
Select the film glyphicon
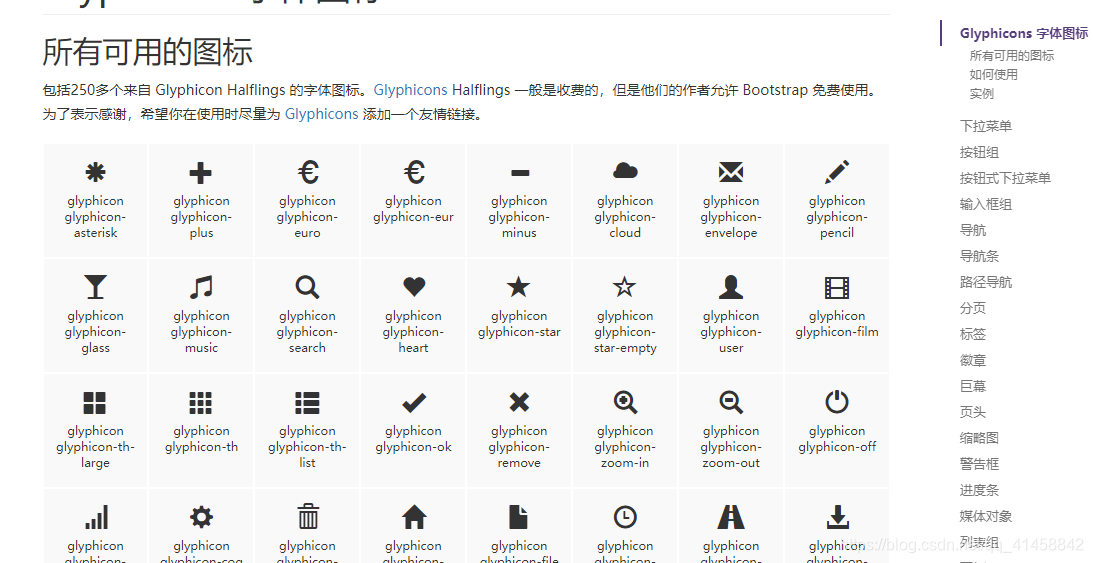(x=837, y=288)
